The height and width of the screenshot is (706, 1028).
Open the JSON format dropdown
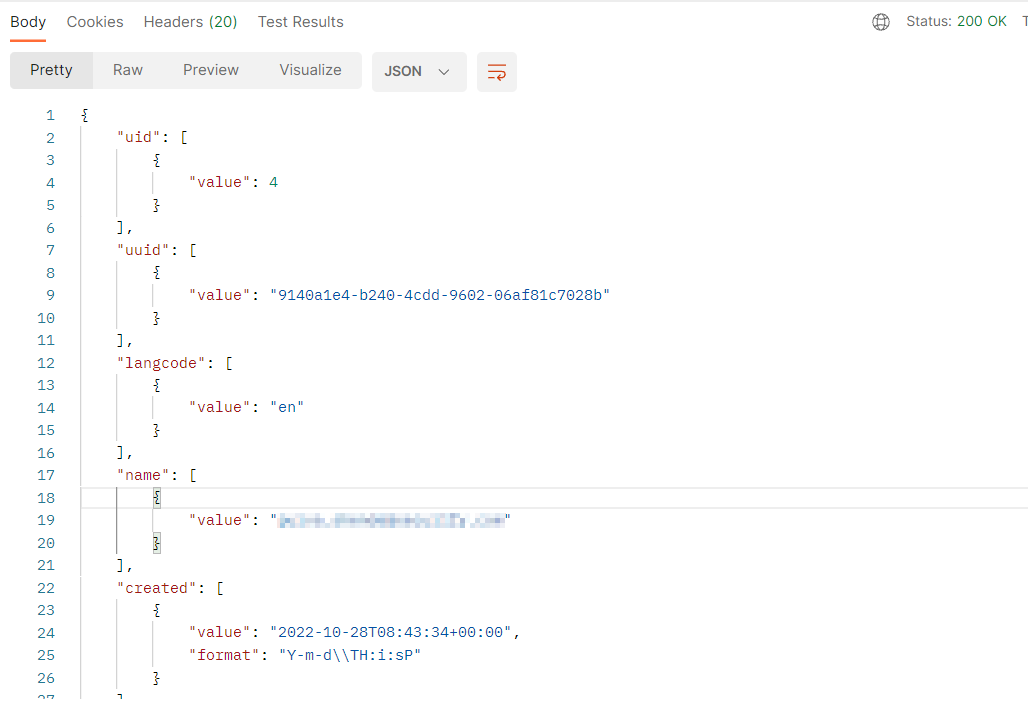418,72
